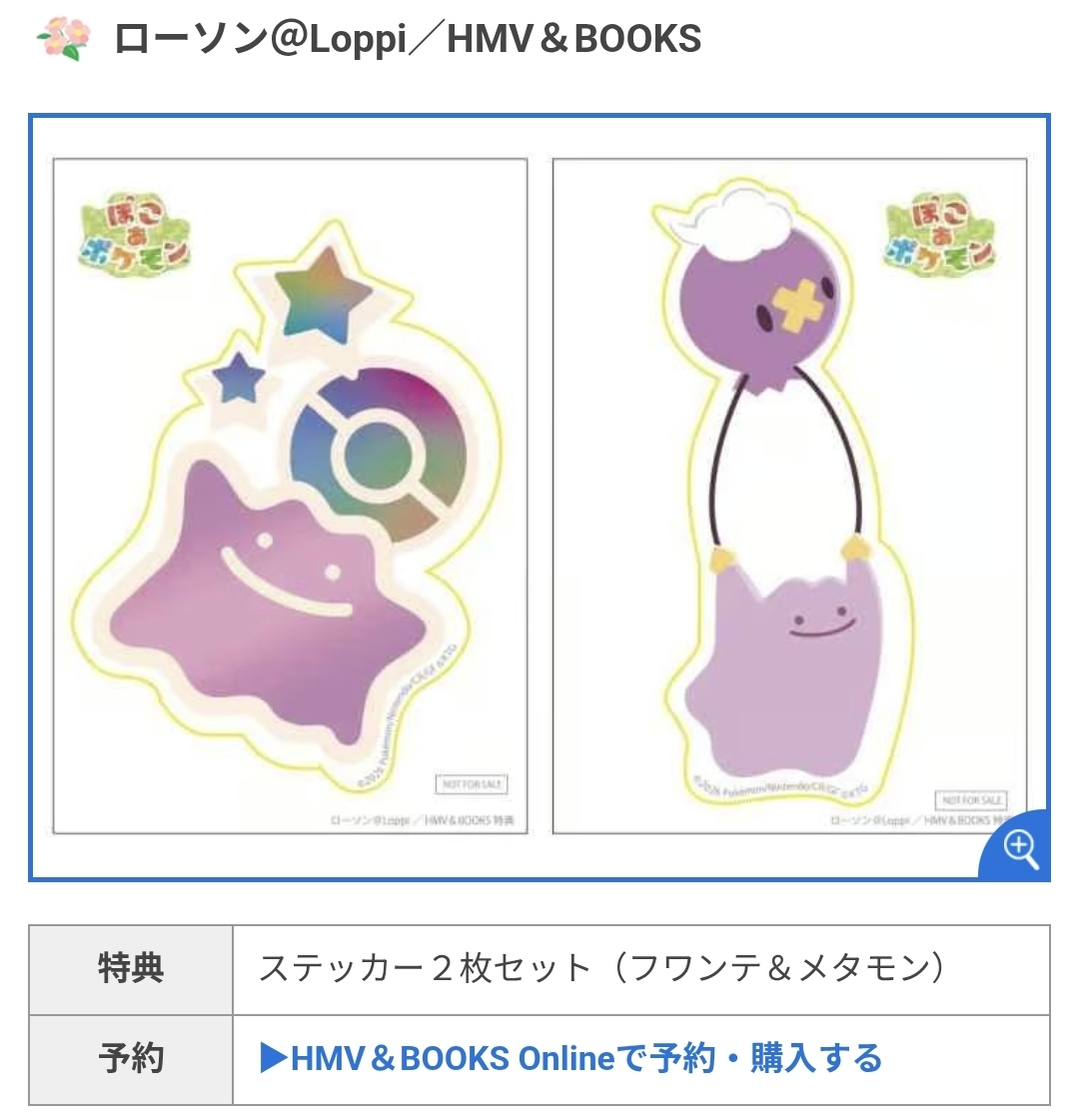The image size is (1079, 1120).
Task: Click the 特典 table header cell
Action: [x=131, y=969]
